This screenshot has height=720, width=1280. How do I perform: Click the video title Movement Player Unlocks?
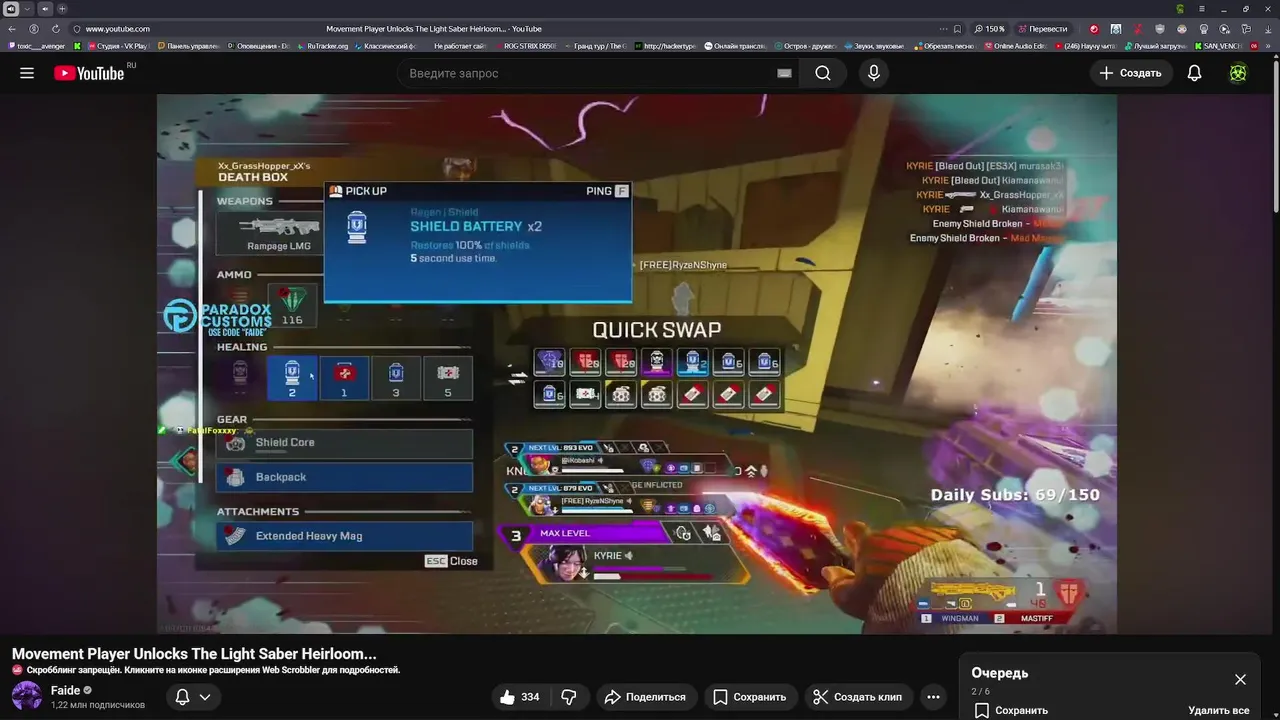pos(194,654)
